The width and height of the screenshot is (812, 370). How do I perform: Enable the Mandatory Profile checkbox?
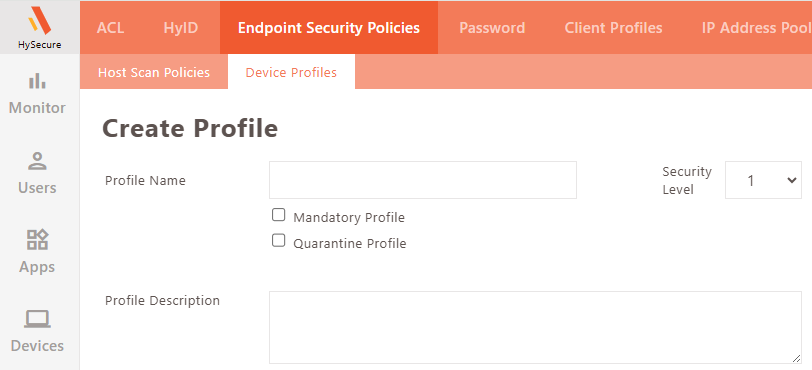[279, 215]
